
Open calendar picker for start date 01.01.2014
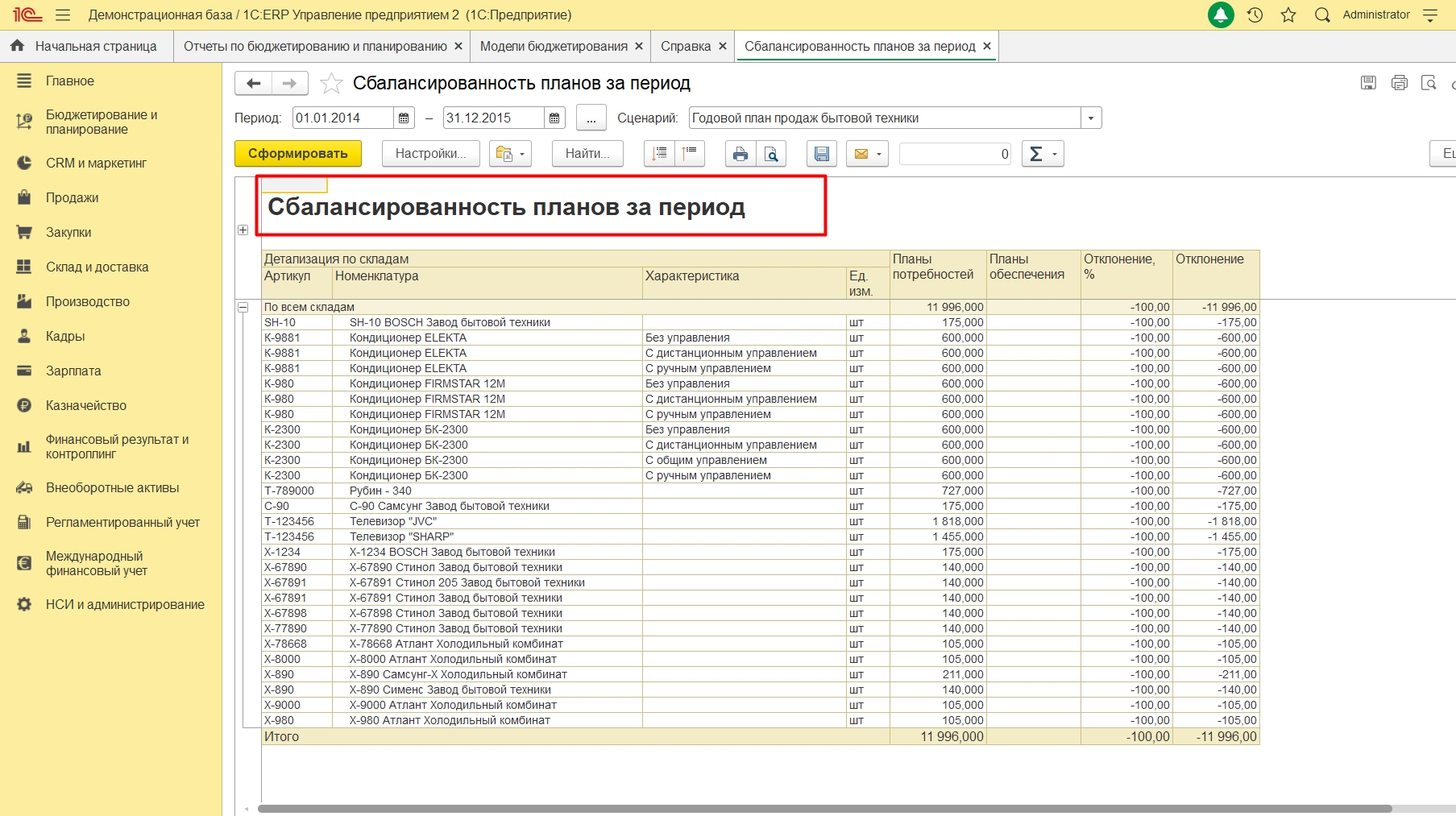(404, 118)
